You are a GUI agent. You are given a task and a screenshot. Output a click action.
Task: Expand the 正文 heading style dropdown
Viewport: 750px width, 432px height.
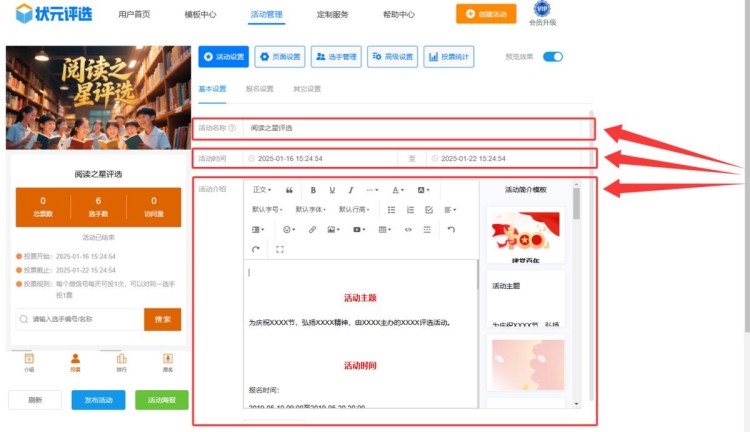pos(262,190)
